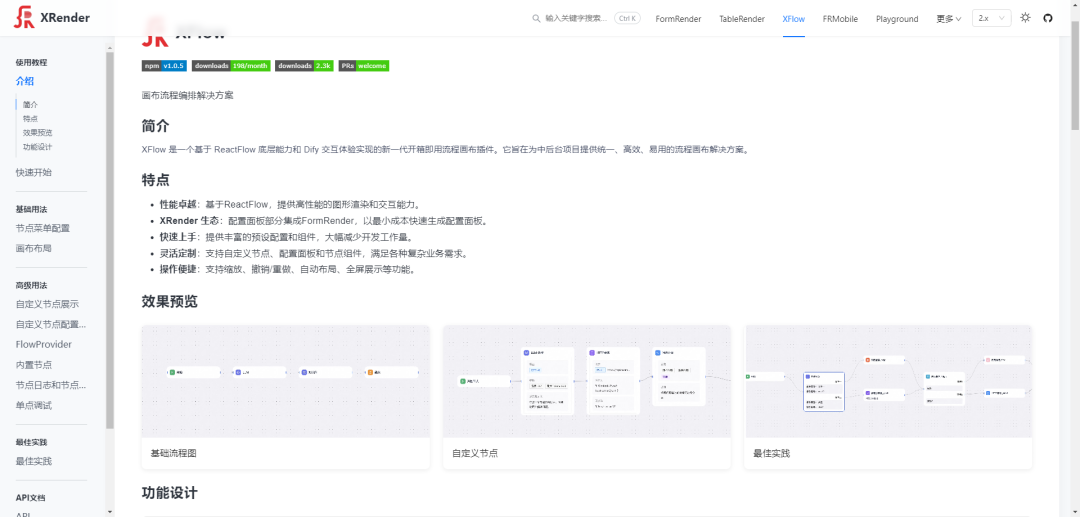Screen dimensions: 1080x517
Task: Click the npm v1.0.5 badge
Action: pyautogui.click(x=164, y=66)
